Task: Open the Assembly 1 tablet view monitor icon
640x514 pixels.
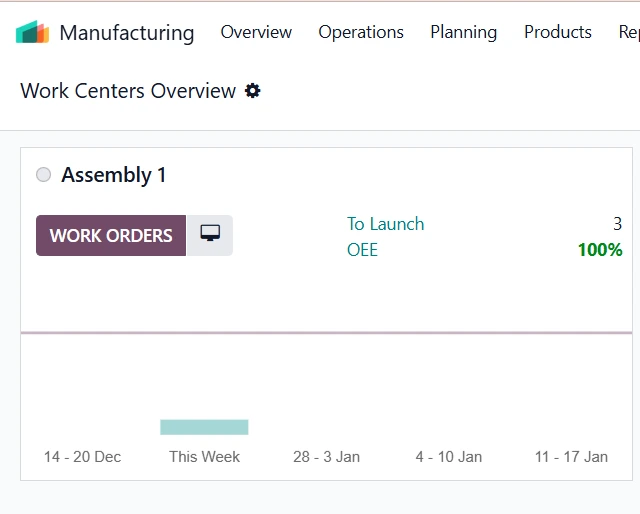Action: [x=210, y=235]
